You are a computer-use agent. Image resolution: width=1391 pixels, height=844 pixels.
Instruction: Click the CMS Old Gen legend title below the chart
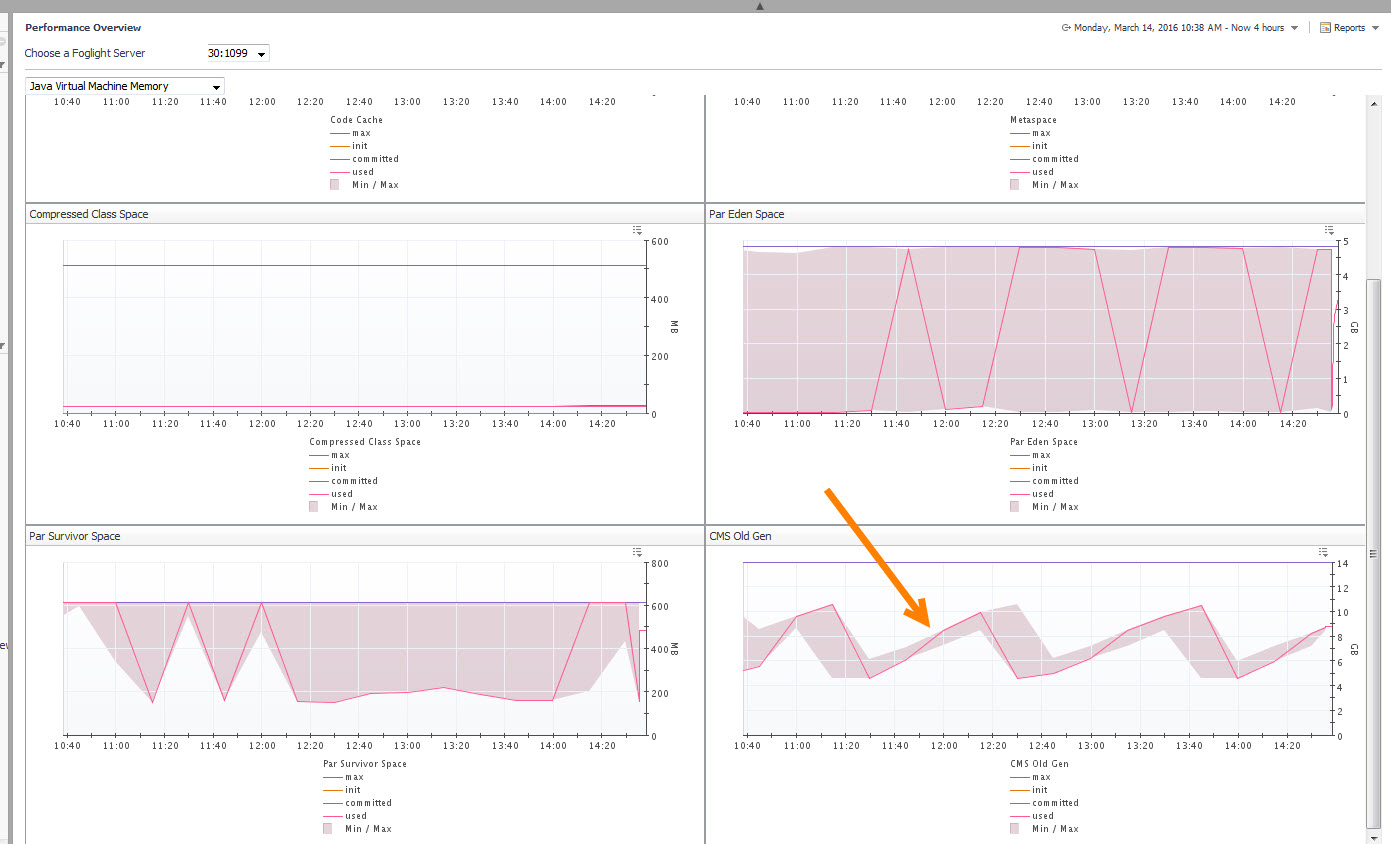1039,764
